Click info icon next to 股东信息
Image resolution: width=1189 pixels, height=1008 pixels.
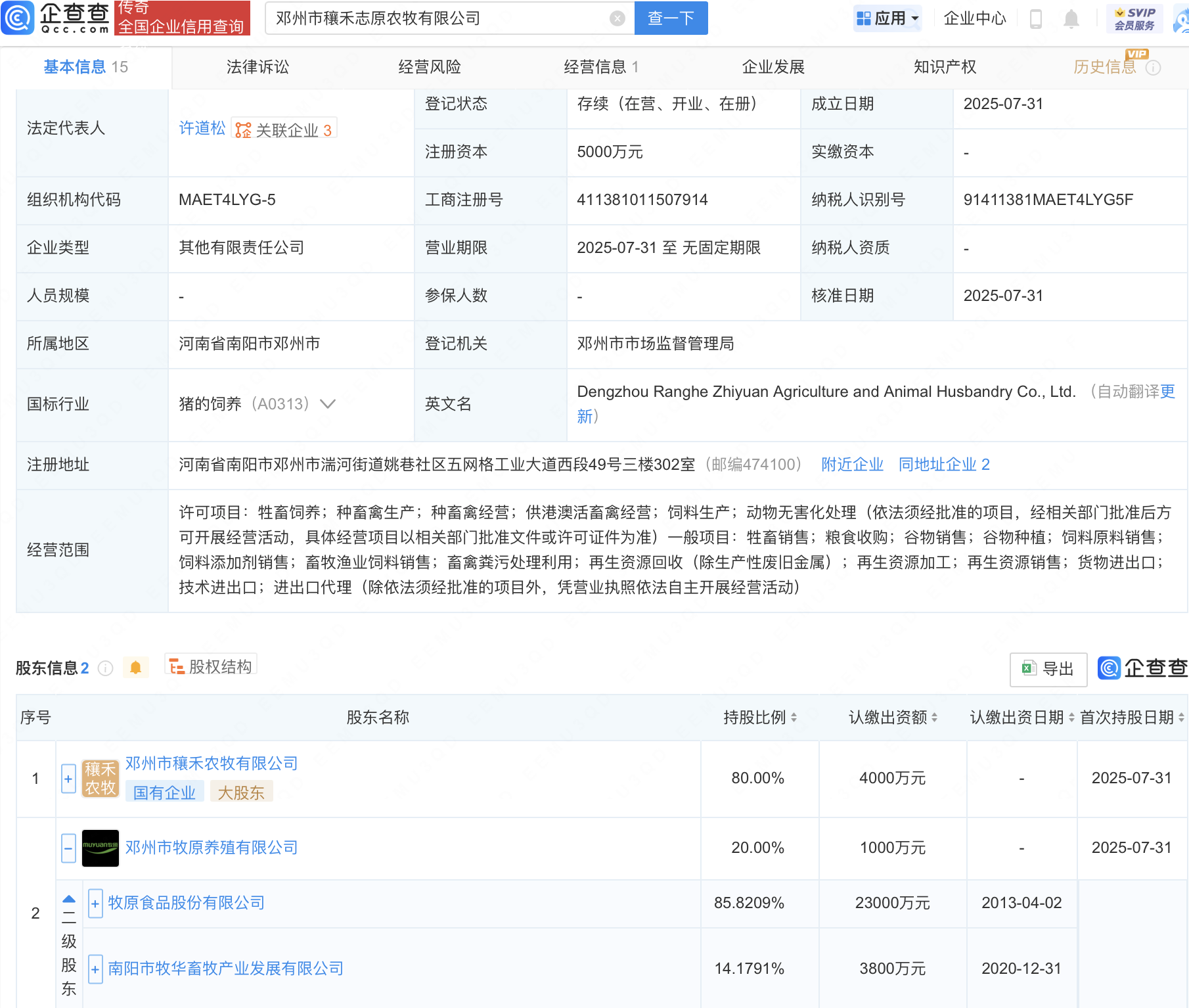pyautogui.click(x=105, y=668)
